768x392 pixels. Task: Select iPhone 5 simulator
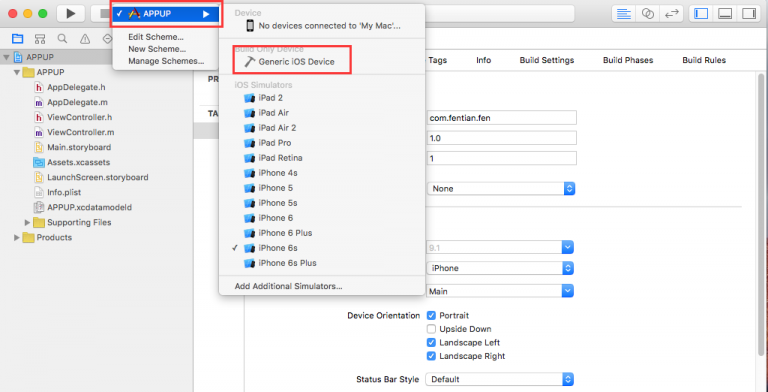(x=275, y=188)
